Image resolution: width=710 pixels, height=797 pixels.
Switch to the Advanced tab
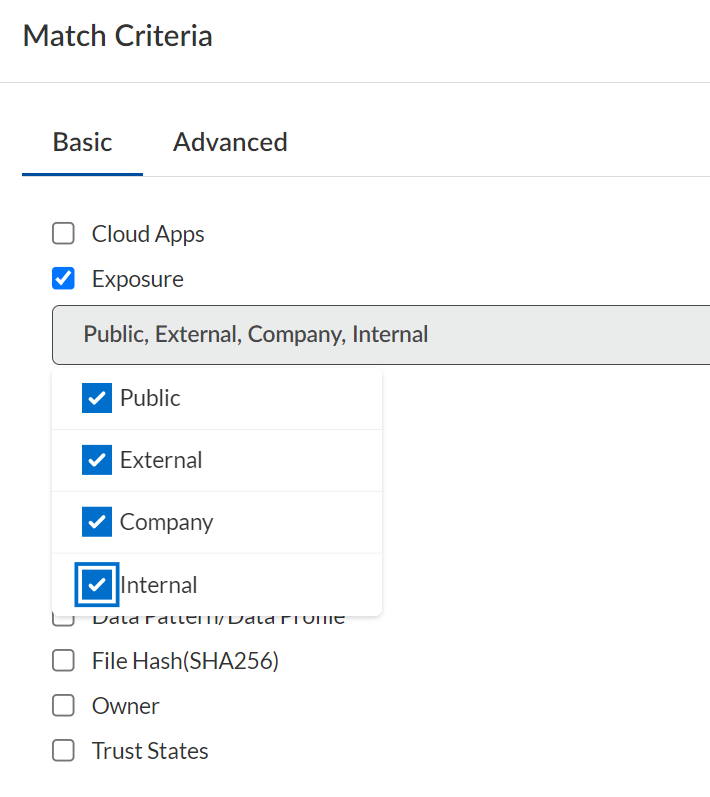[x=230, y=142]
